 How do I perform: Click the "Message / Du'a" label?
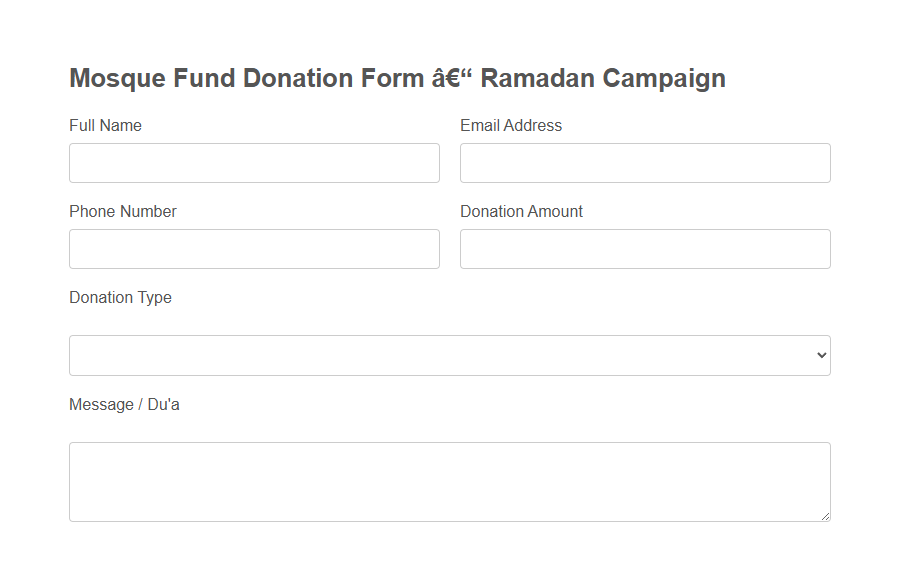pos(124,404)
